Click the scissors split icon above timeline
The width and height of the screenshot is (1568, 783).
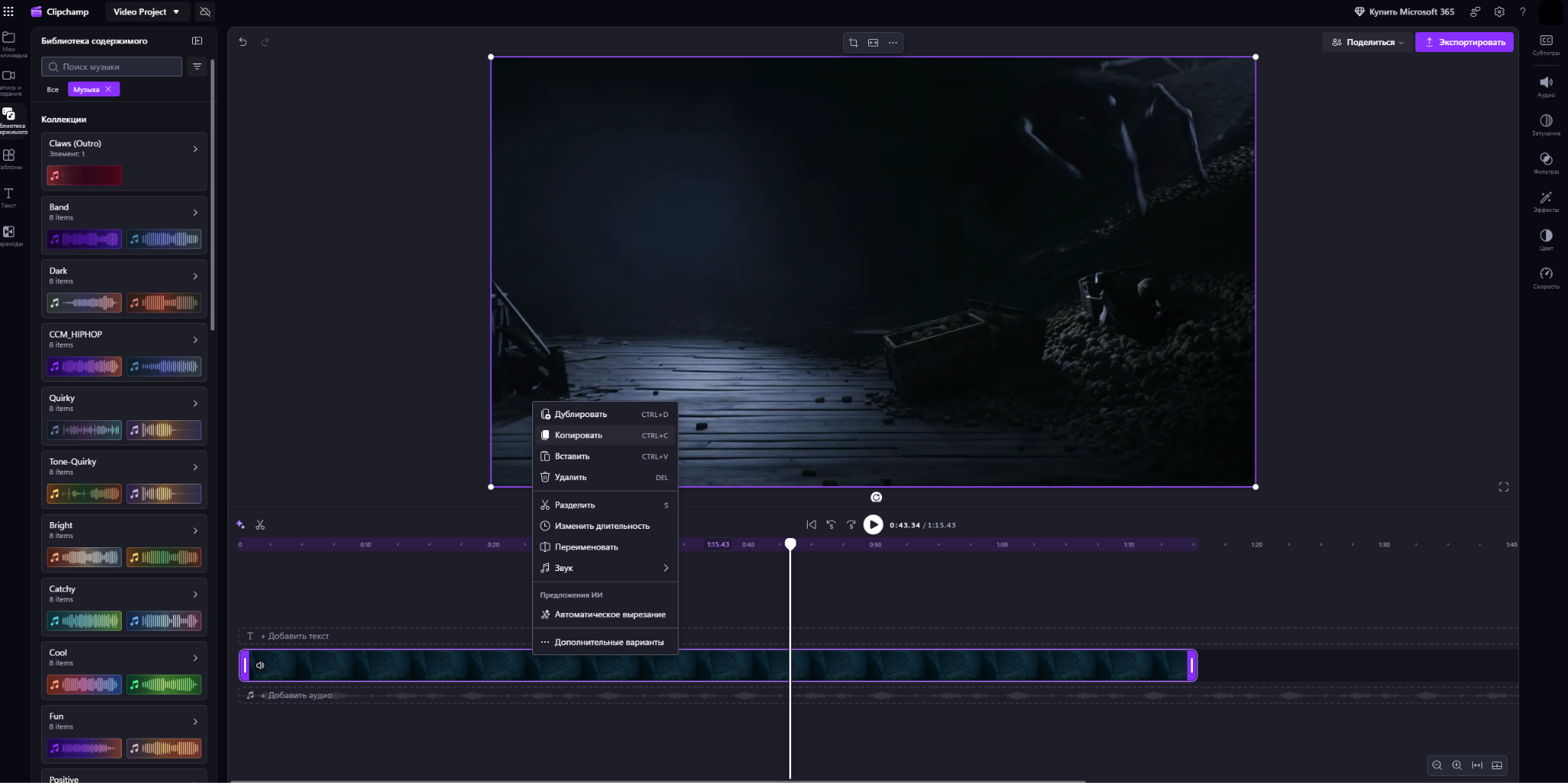tap(260, 525)
